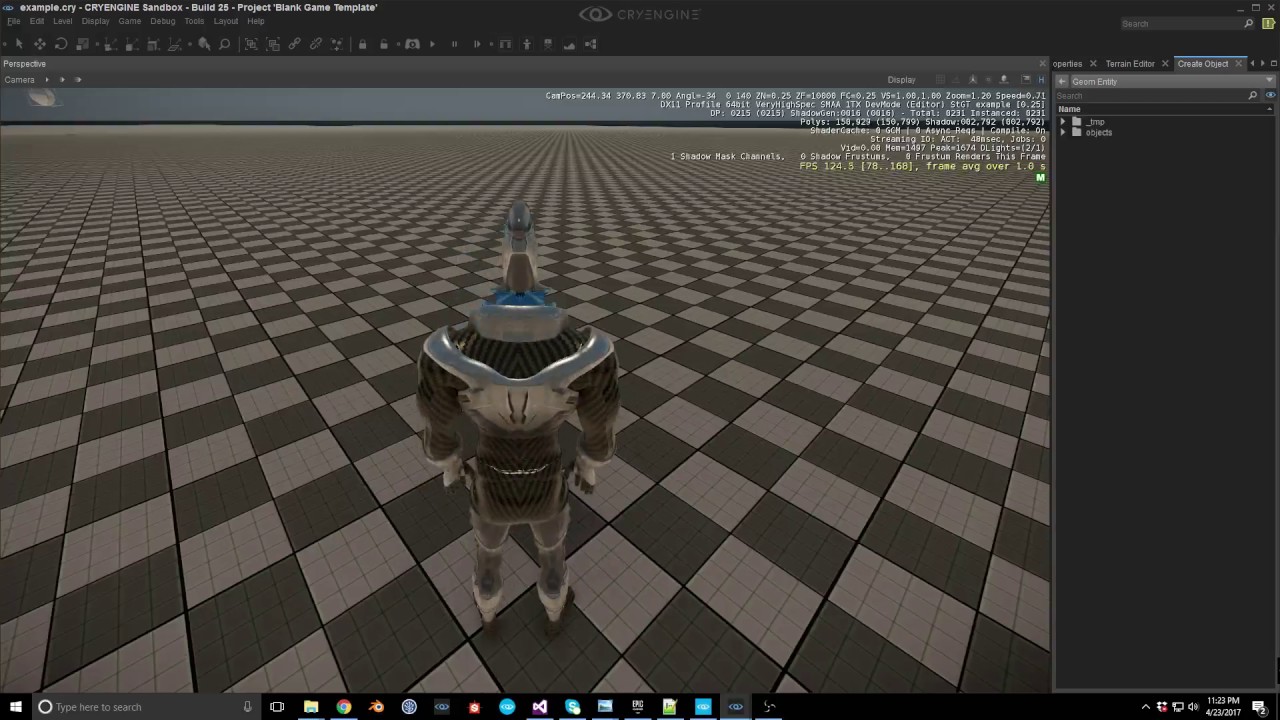Activate the Rotate tool
The width and height of the screenshot is (1280, 720).
61,44
